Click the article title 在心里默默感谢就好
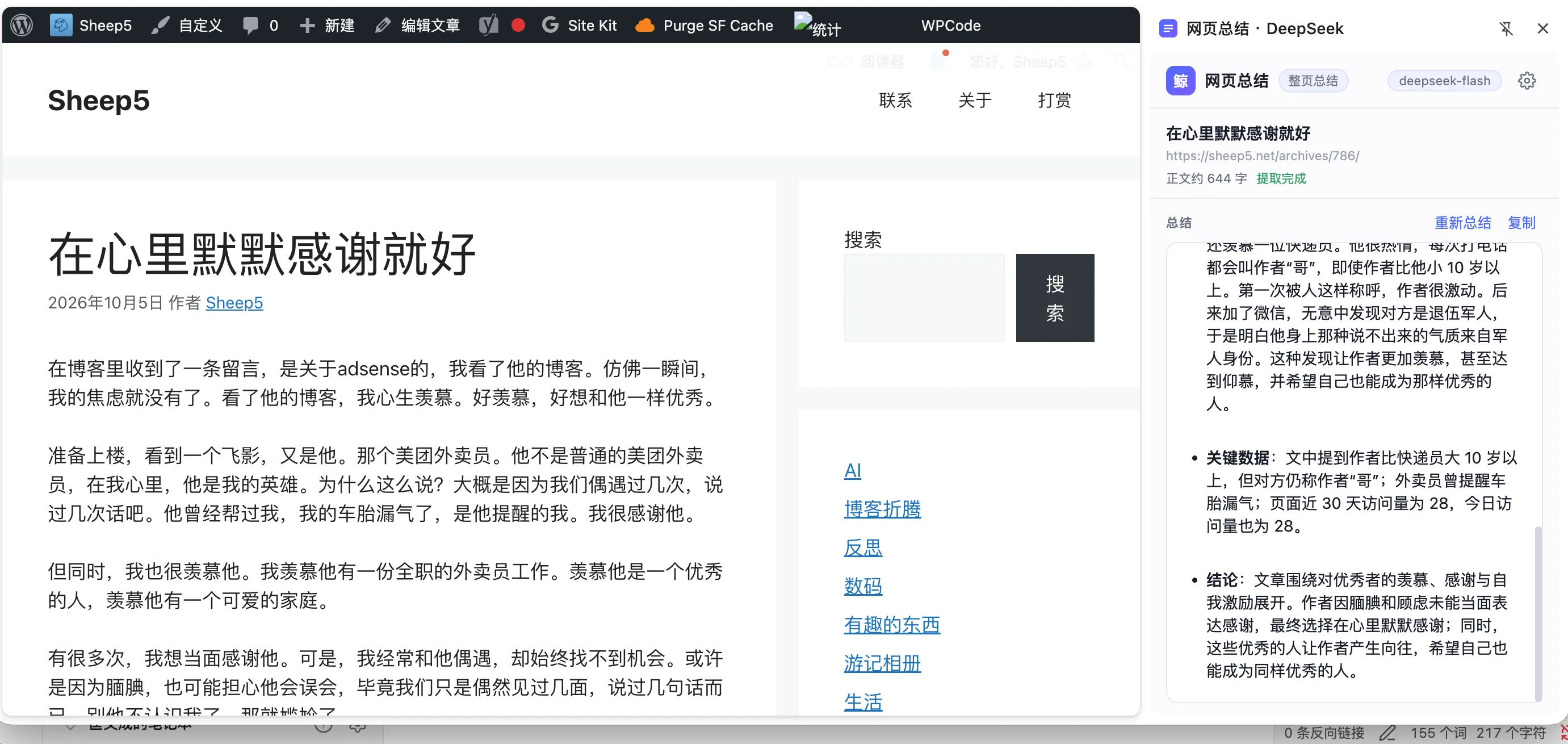This screenshot has width=1568, height=744. 262,254
